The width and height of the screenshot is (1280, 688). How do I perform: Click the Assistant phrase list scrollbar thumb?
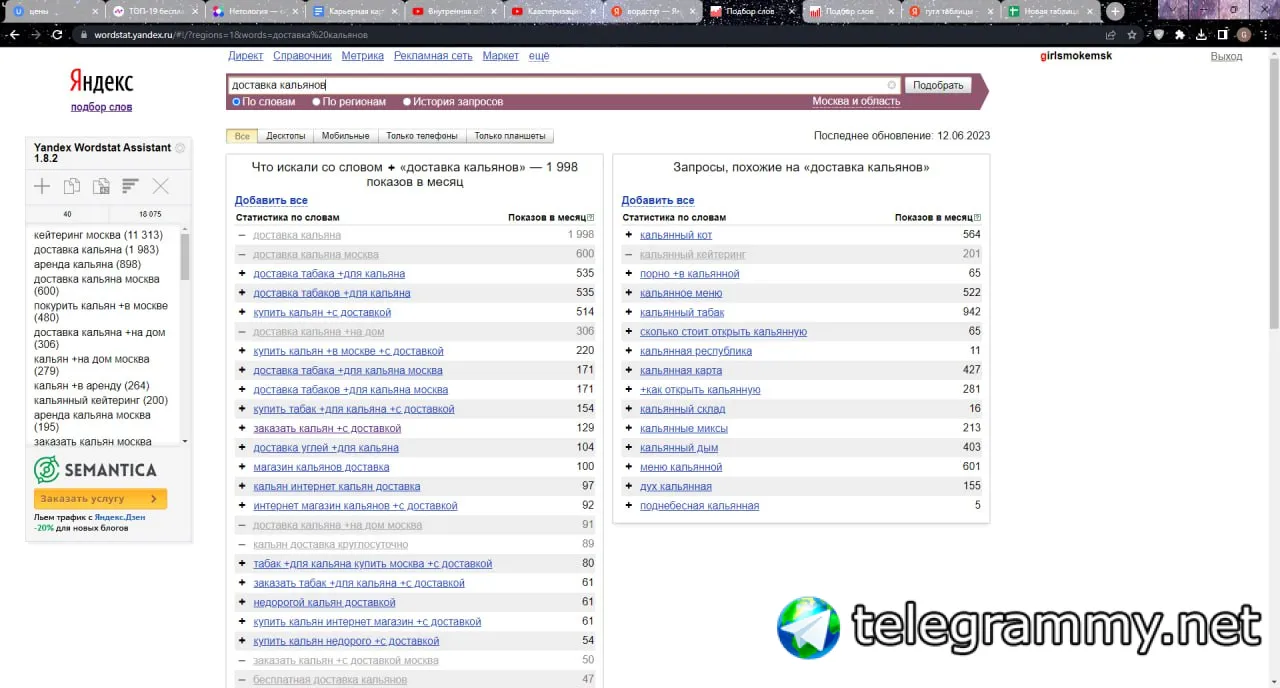(185, 259)
